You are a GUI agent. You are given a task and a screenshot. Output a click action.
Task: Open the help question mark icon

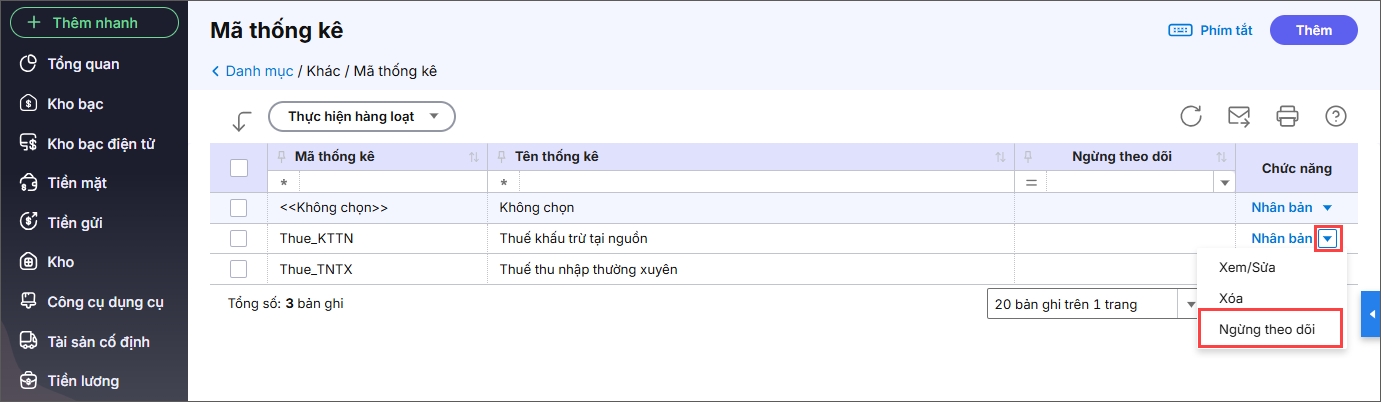tap(1335, 116)
